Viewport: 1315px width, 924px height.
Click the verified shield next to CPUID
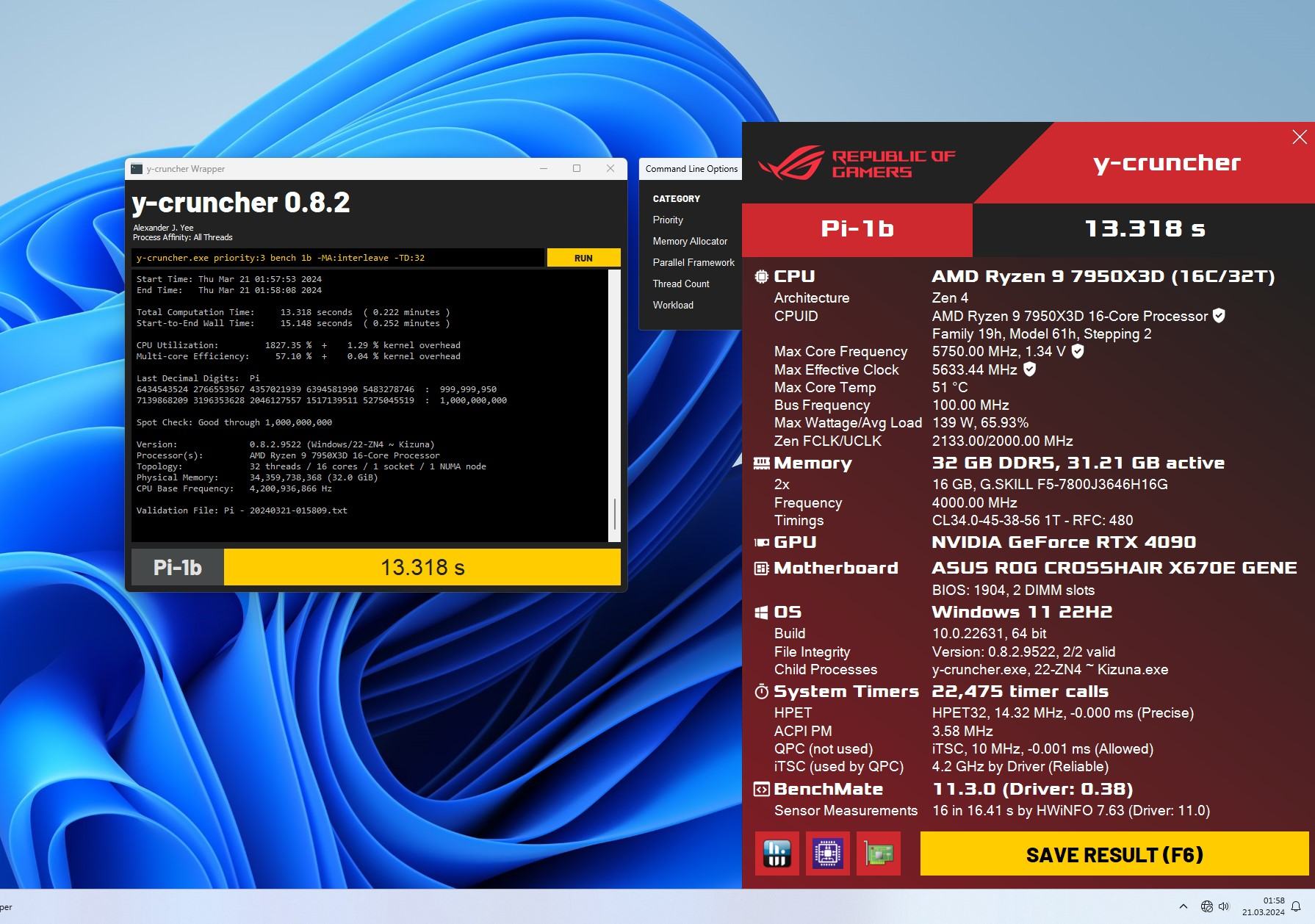click(1219, 316)
